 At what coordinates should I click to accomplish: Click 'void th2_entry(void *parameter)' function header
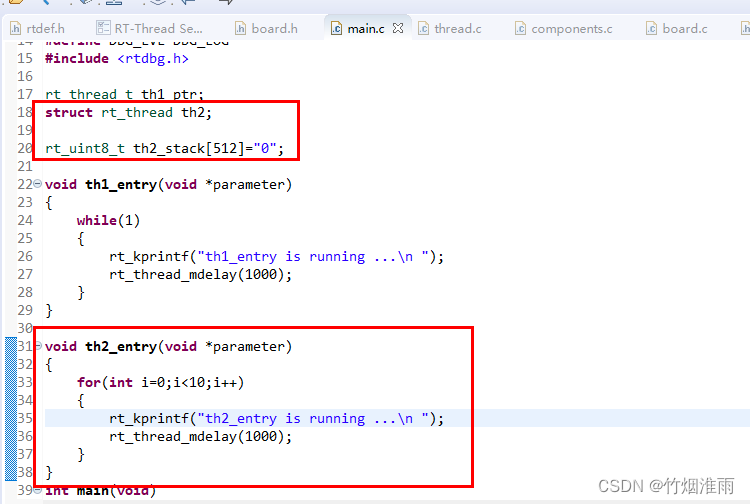coord(168,346)
